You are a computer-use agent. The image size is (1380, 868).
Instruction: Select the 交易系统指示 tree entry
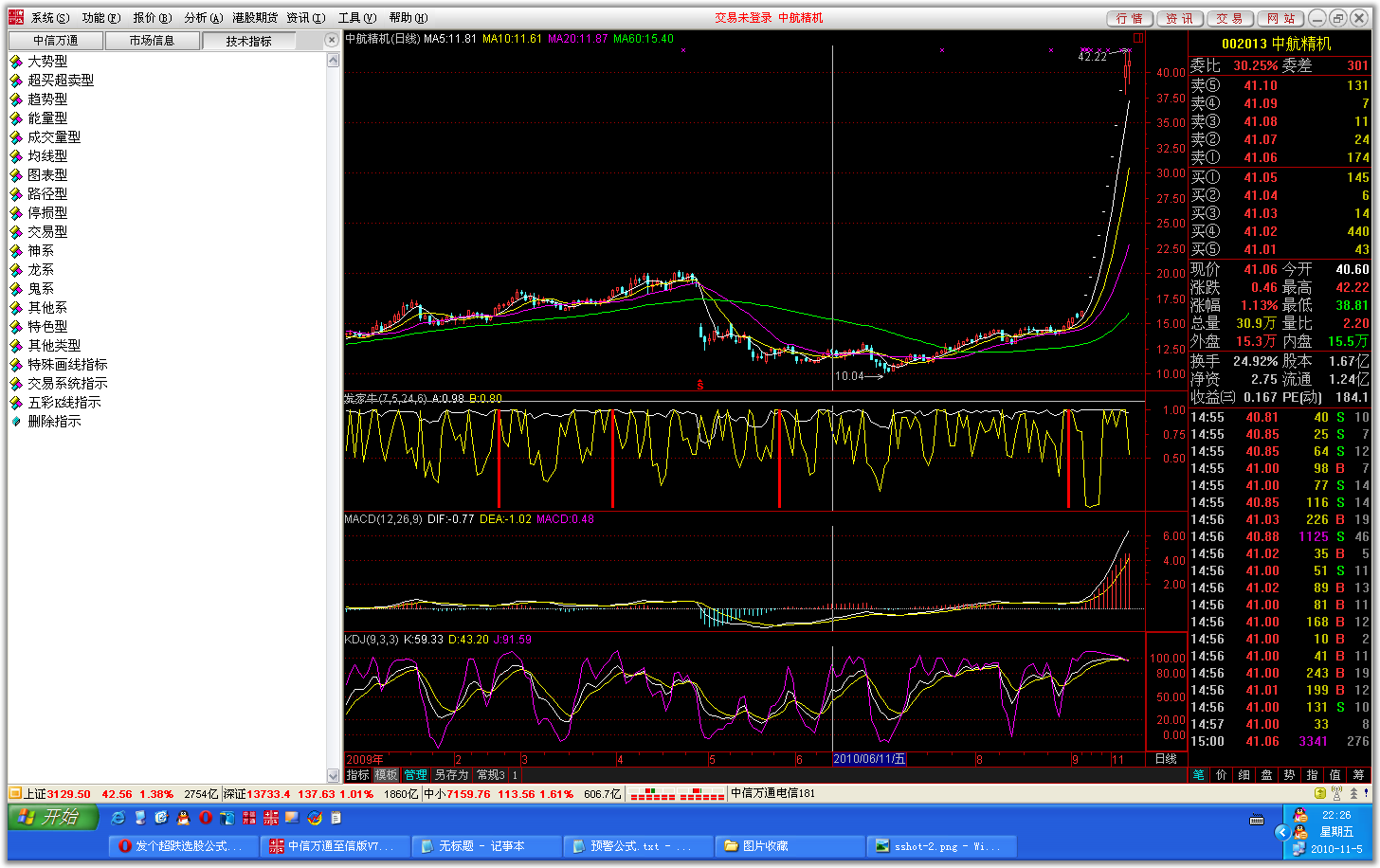point(67,384)
